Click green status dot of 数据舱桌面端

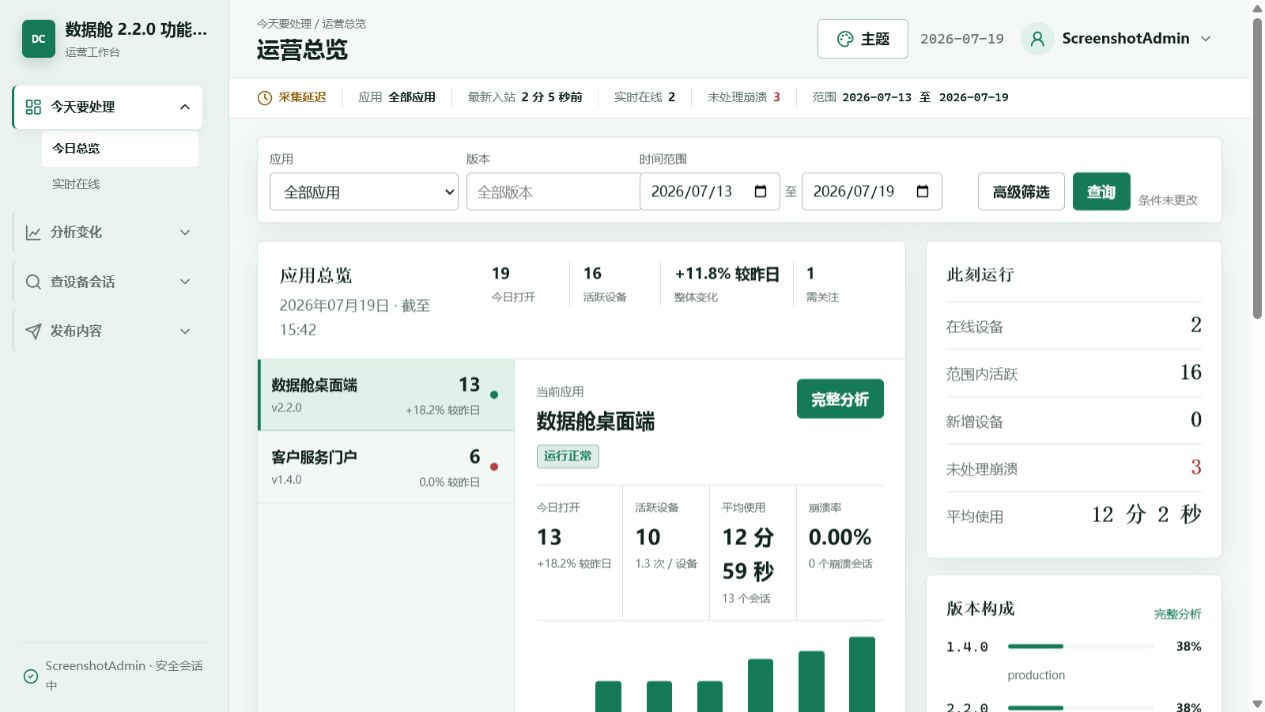(494, 394)
